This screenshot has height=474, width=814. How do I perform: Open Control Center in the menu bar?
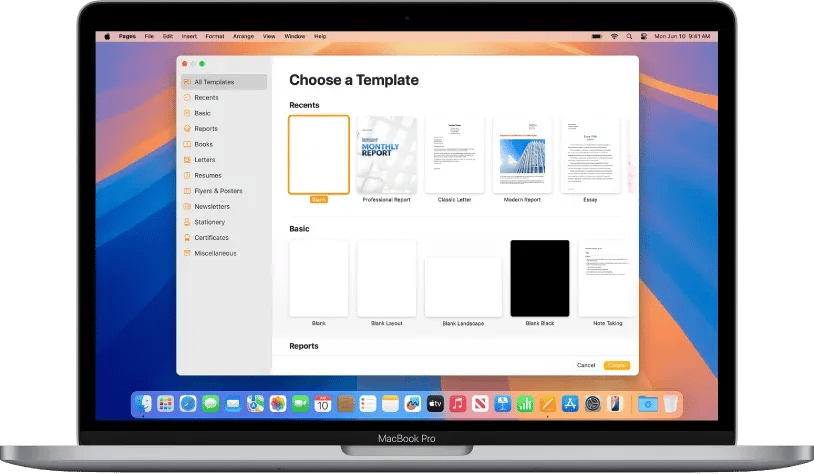tap(644, 36)
